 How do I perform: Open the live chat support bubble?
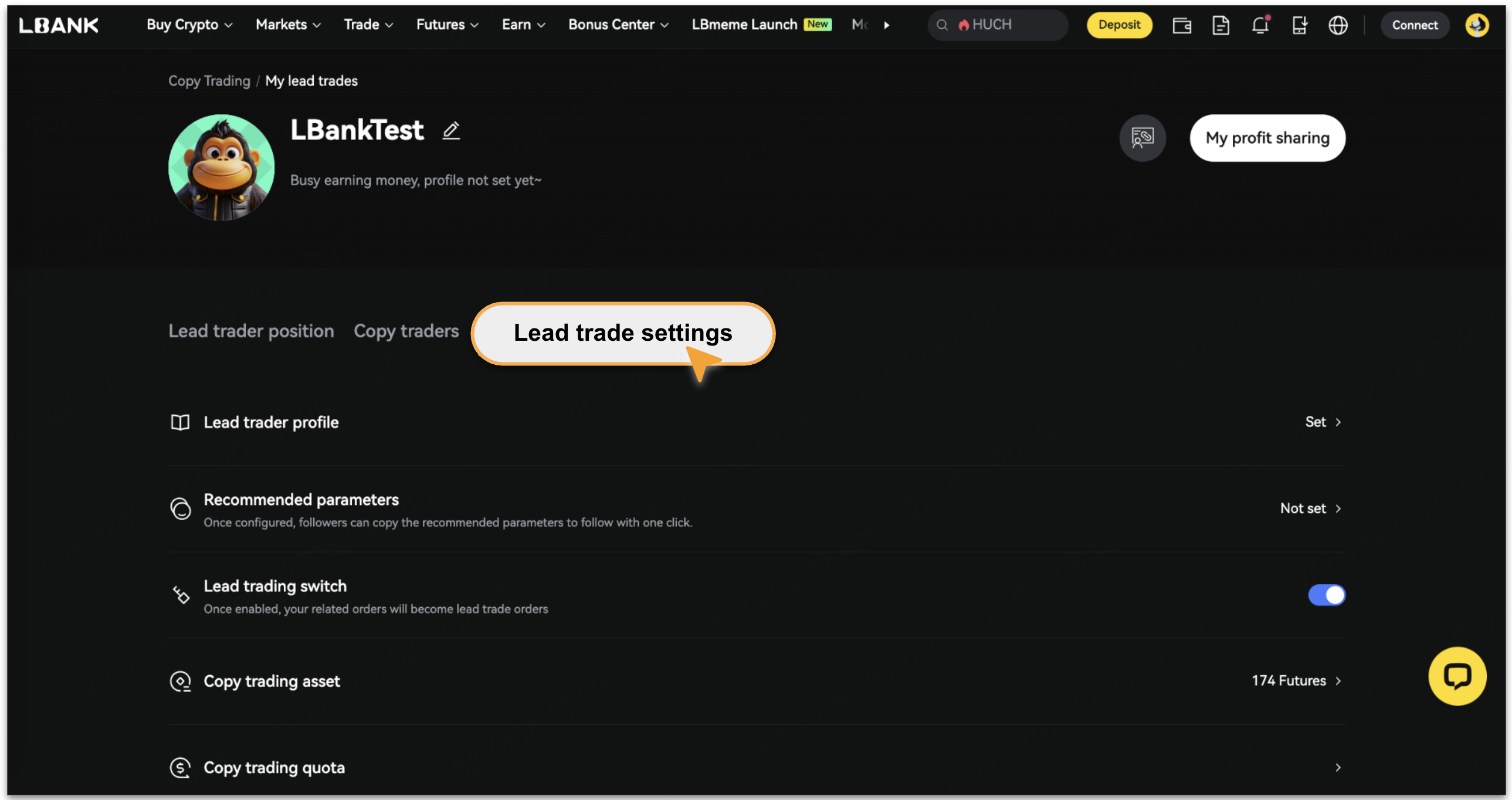(1457, 676)
